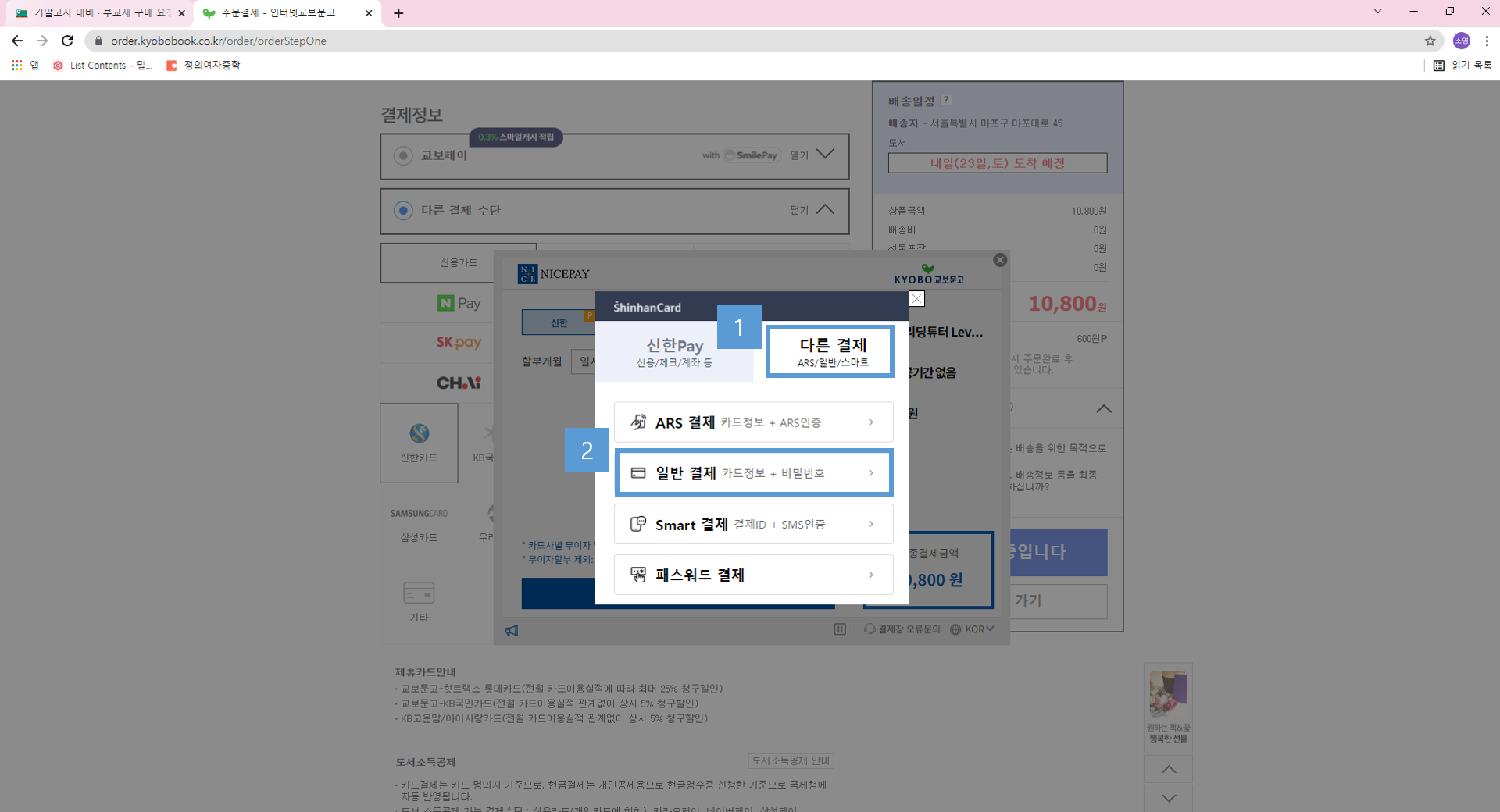Close the NICEPAY payment window
Screen dimensions: 1500x812
1000,260
